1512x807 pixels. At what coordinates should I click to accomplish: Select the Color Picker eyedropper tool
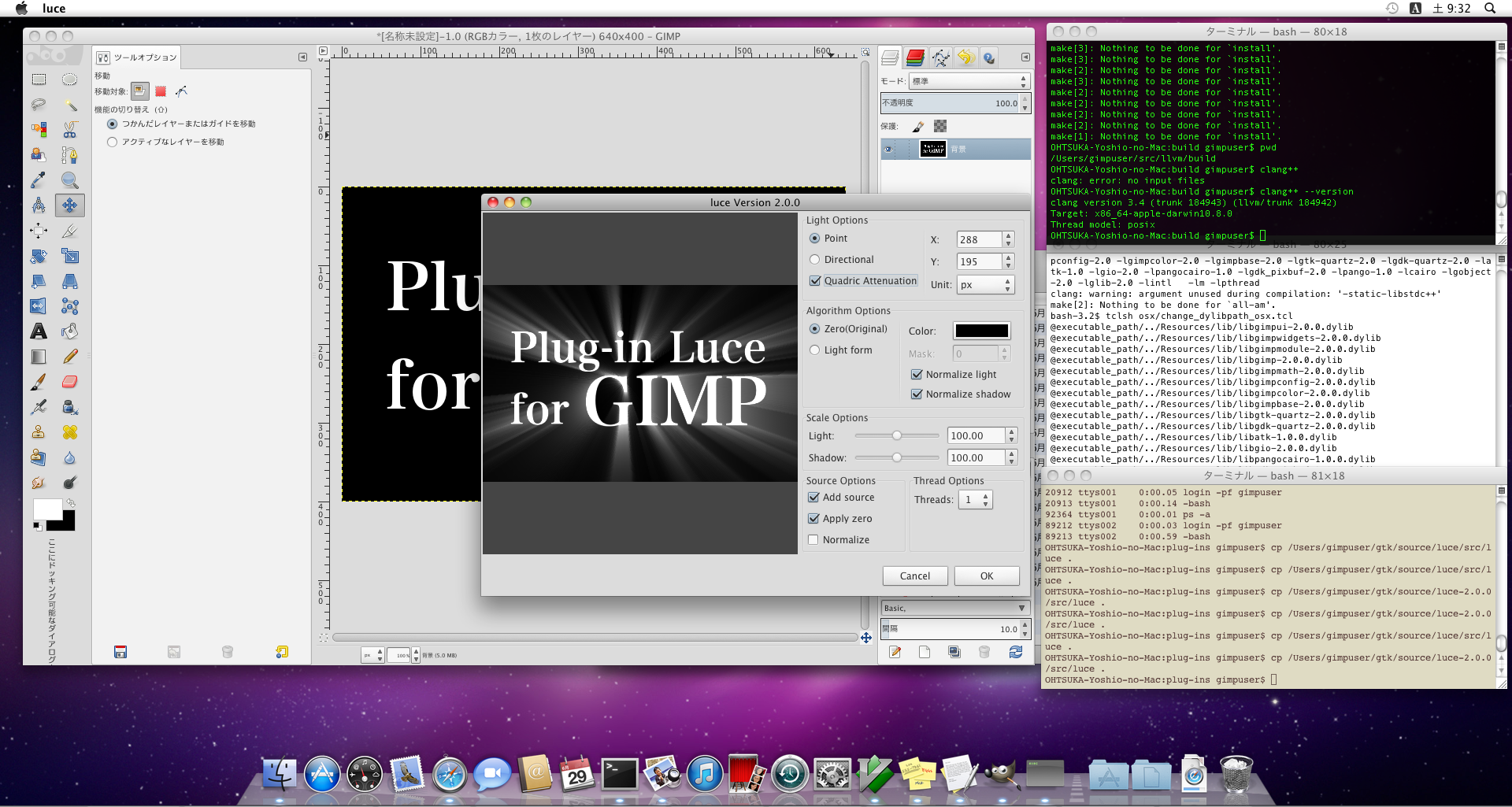39,180
